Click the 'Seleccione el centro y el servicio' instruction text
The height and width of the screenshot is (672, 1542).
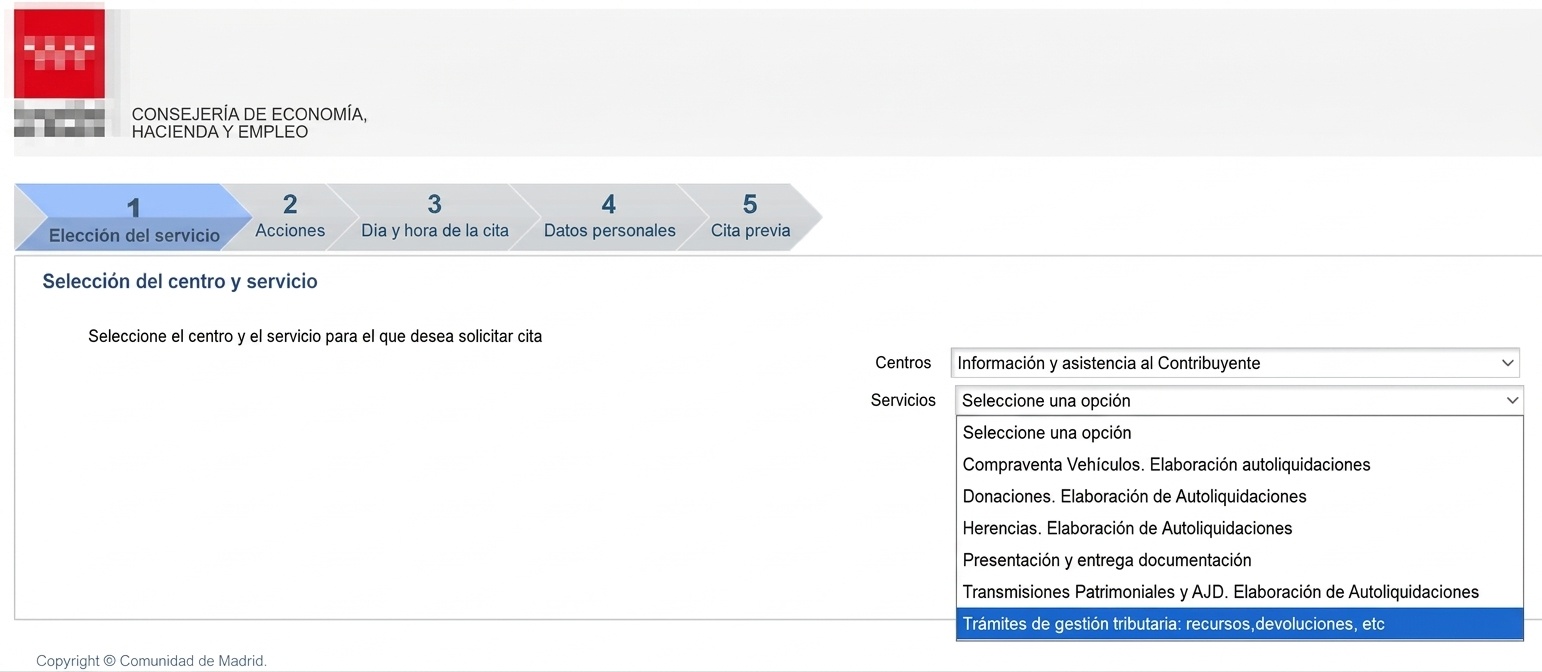click(315, 336)
